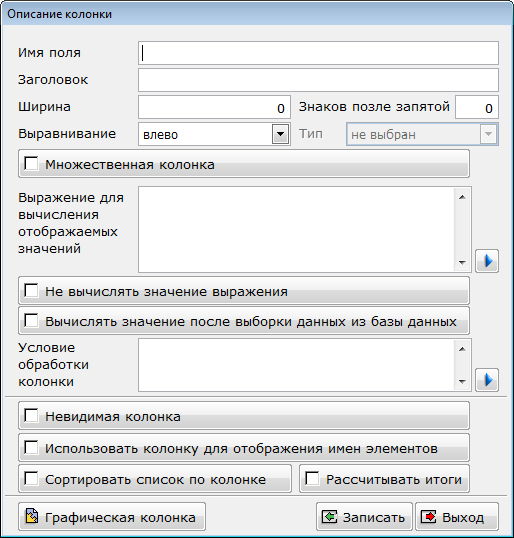Enable Множественная колонка checkbox
514x538 pixels.
coord(31,164)
